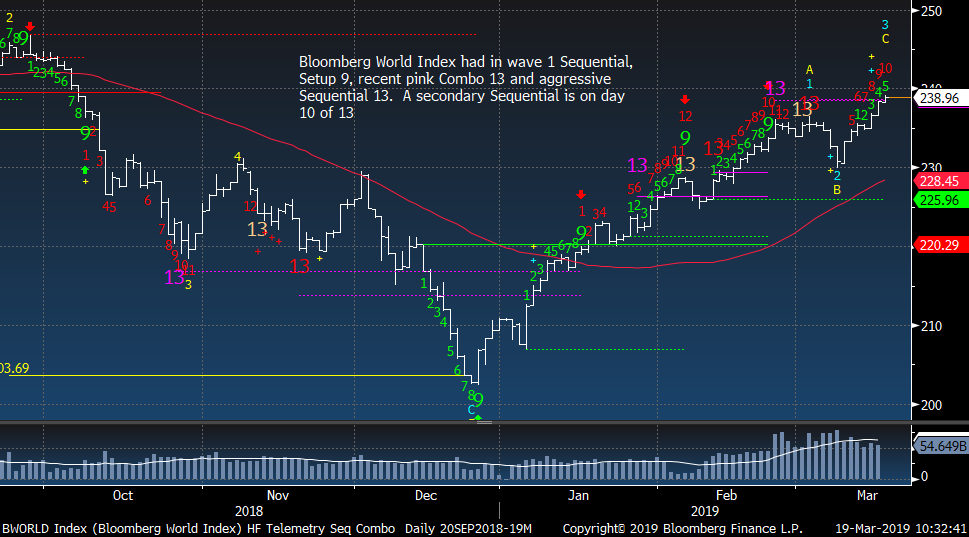The height and width of the screenshot is (537, 969).
Task: Click the cyan C at December's low
Action: tap(471, 410)
